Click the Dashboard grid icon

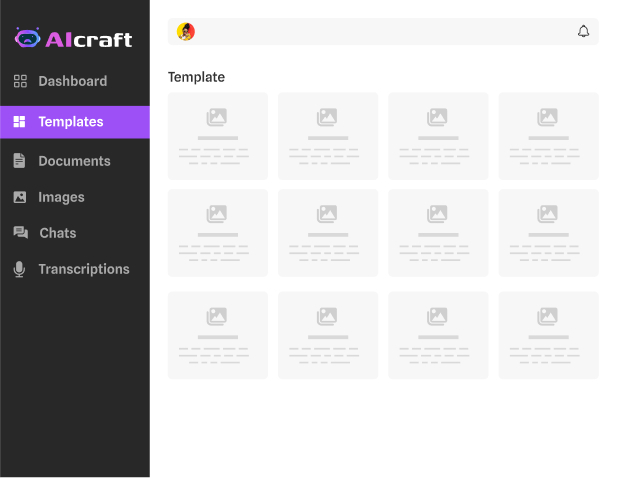coord(20,81)
